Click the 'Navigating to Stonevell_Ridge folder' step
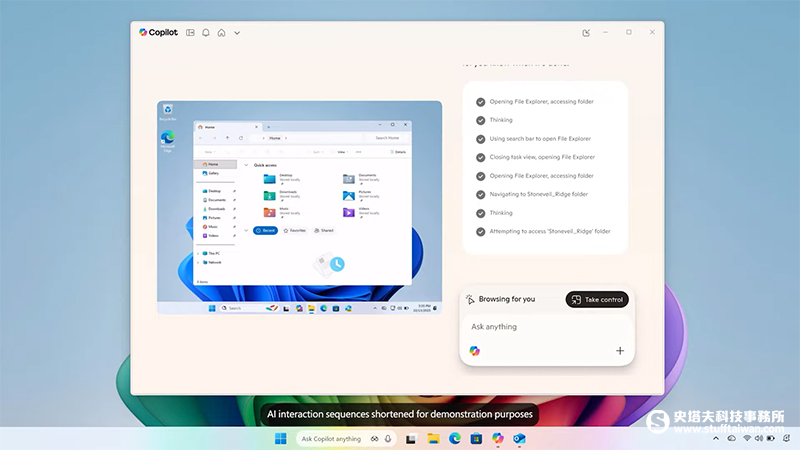 click(538, 194)
